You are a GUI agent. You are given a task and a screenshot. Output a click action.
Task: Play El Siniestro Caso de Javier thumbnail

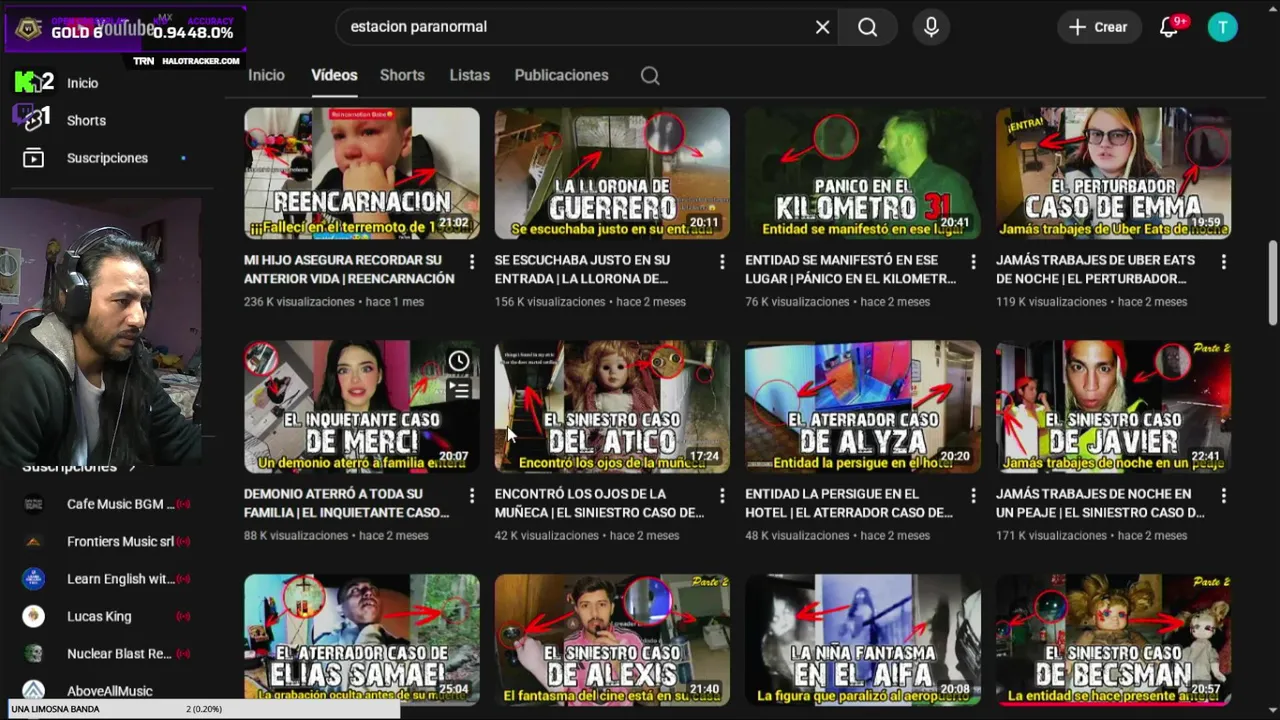[1113, 407]
